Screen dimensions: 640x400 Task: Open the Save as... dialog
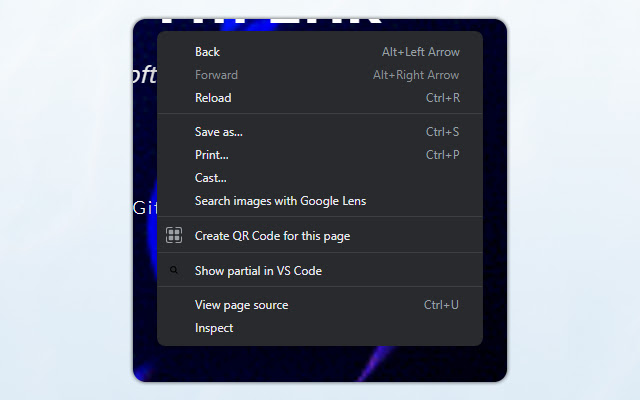click(x=219, y=132)
